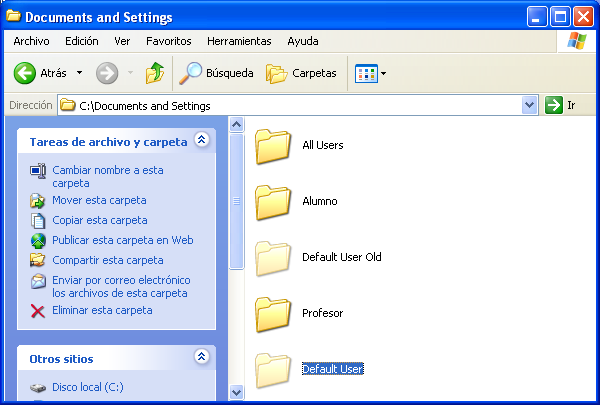Screen dimensions: 600x405
Task: Open the dropdown arrow next to Atrás
Action: [x=79, y=73]
